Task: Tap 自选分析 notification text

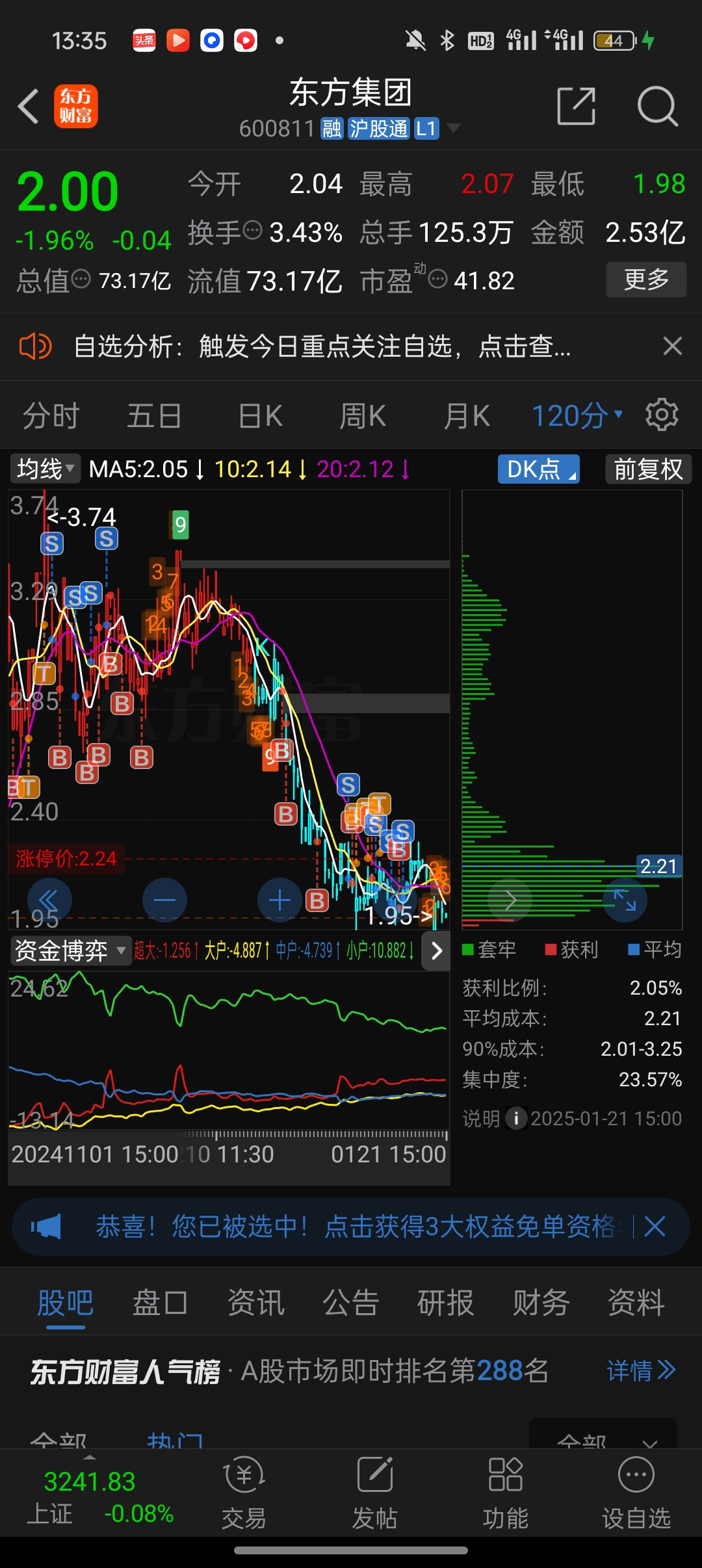Action: pos(322,346)
